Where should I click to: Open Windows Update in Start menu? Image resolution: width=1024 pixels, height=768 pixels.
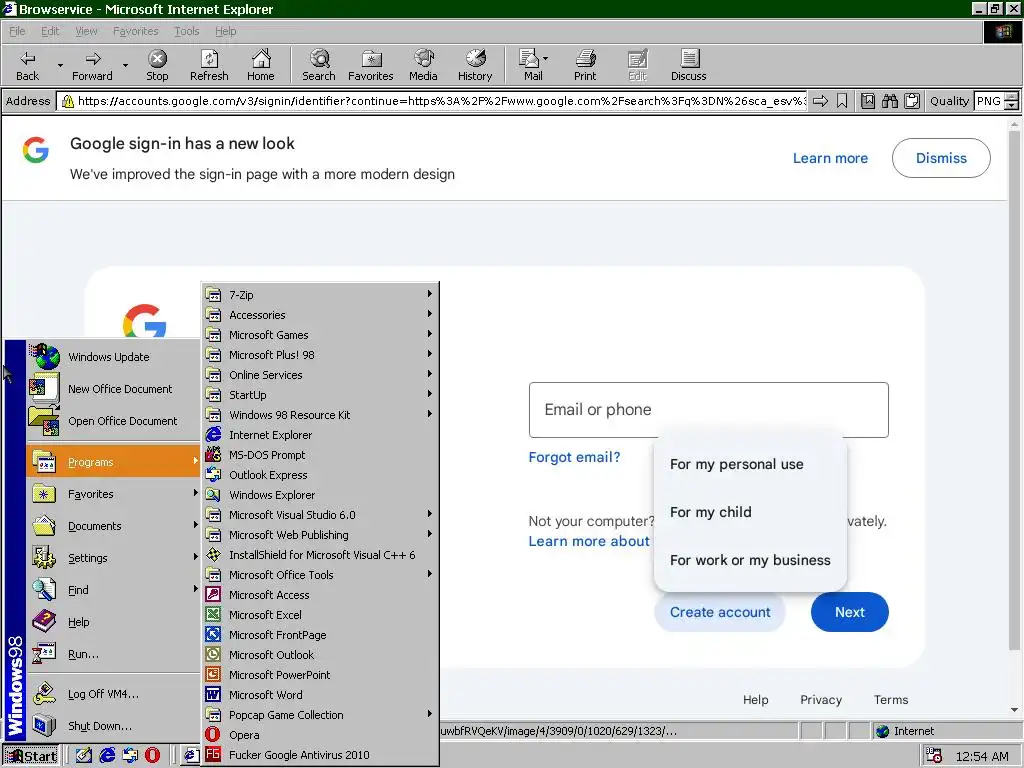pyautogui.click(x=113, y=357)
